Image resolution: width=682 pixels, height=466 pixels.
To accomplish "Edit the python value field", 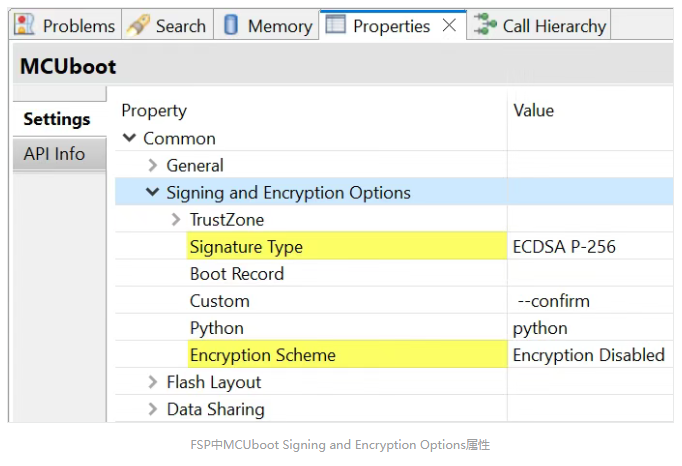I will tap(590, 328).
